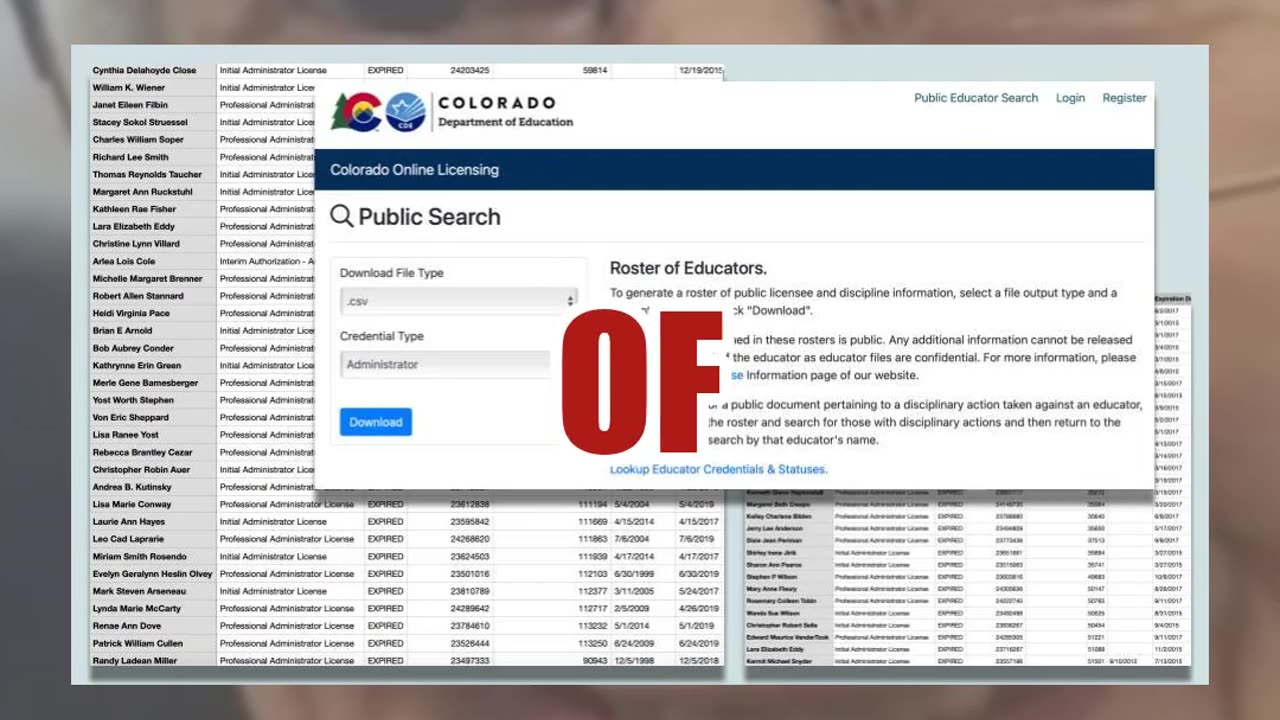
Task: Open the Credential Type Administrator dropdown
Action: click(x=445, y=364)
